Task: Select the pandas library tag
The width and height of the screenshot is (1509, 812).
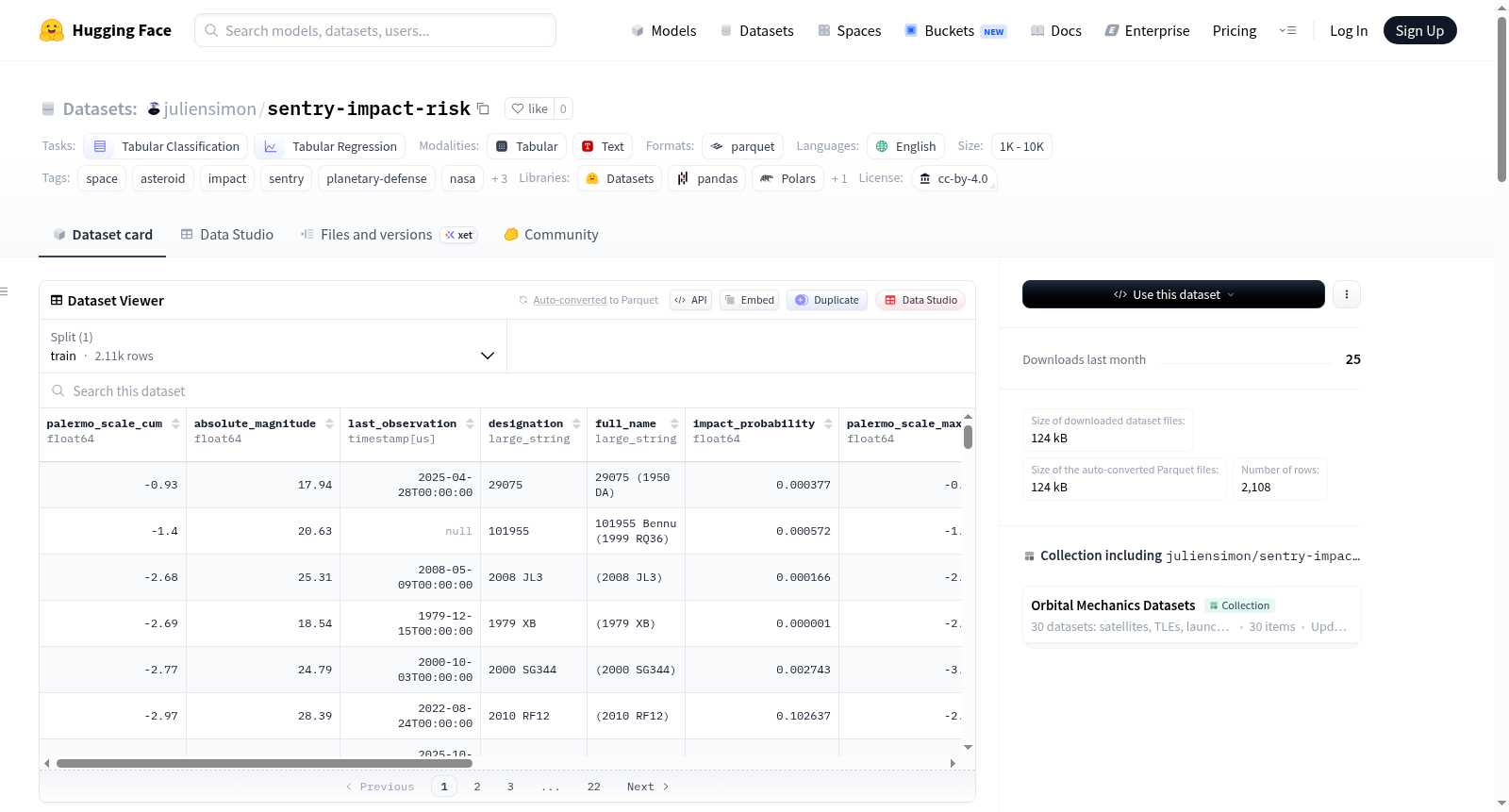Action: (x=707, y=178)
